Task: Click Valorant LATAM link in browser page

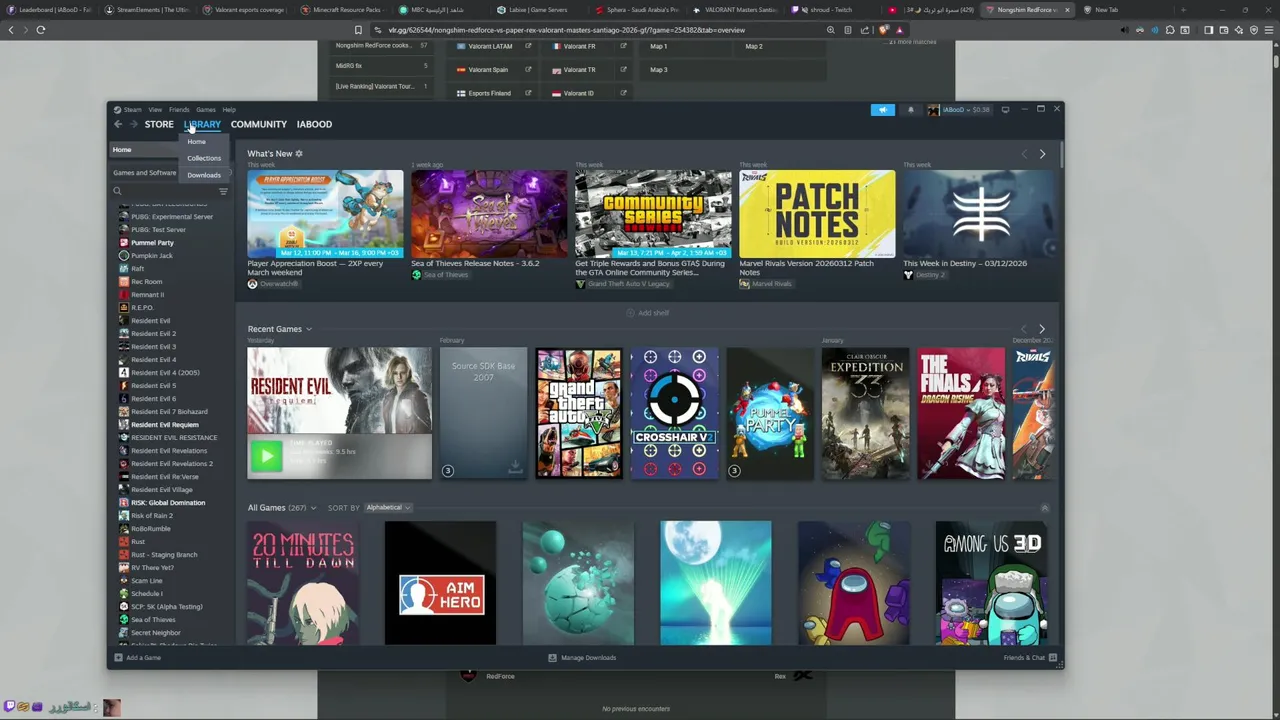Action: [x=490, y=46]
